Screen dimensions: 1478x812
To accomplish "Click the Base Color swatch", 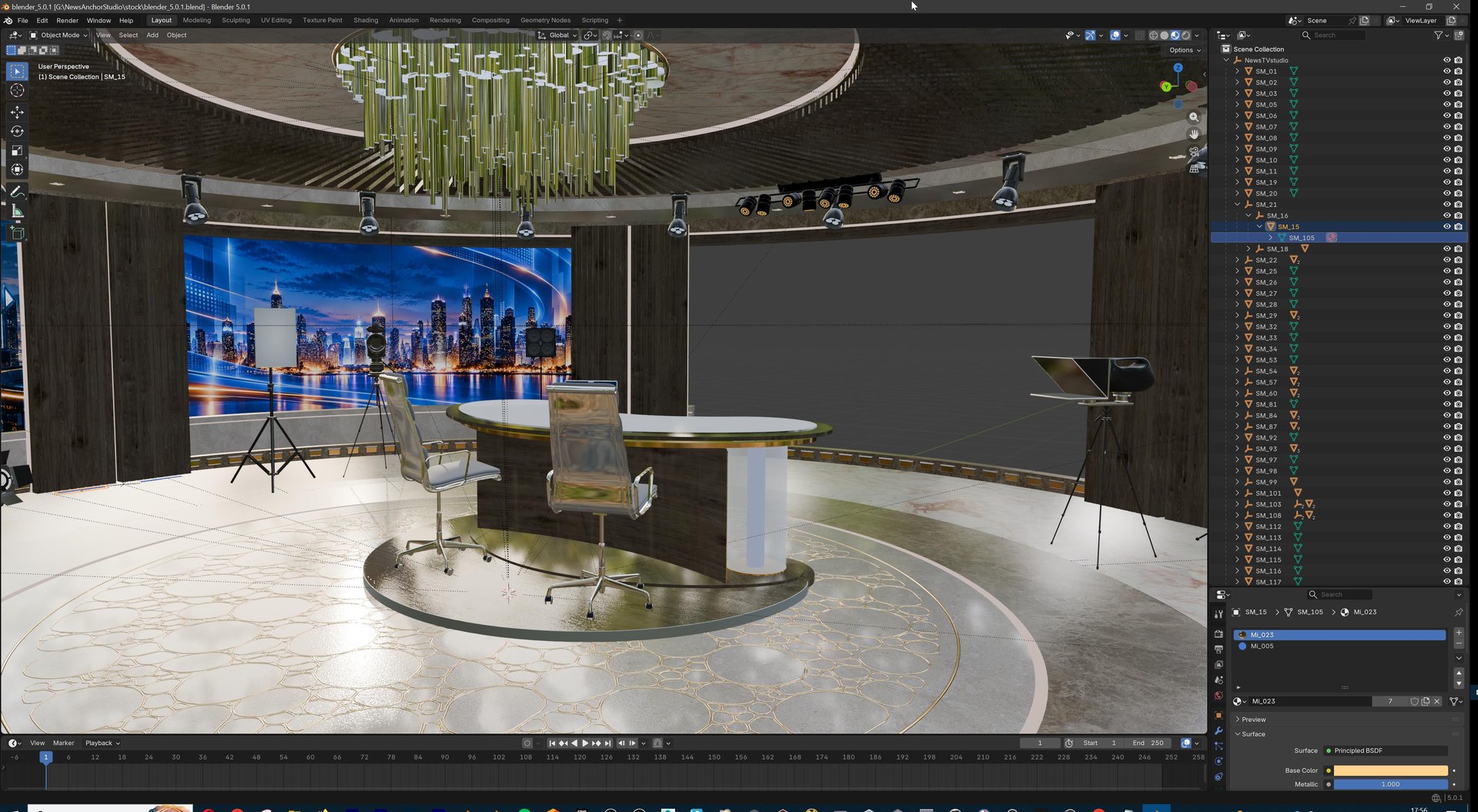I will [x=1390, y=770].
